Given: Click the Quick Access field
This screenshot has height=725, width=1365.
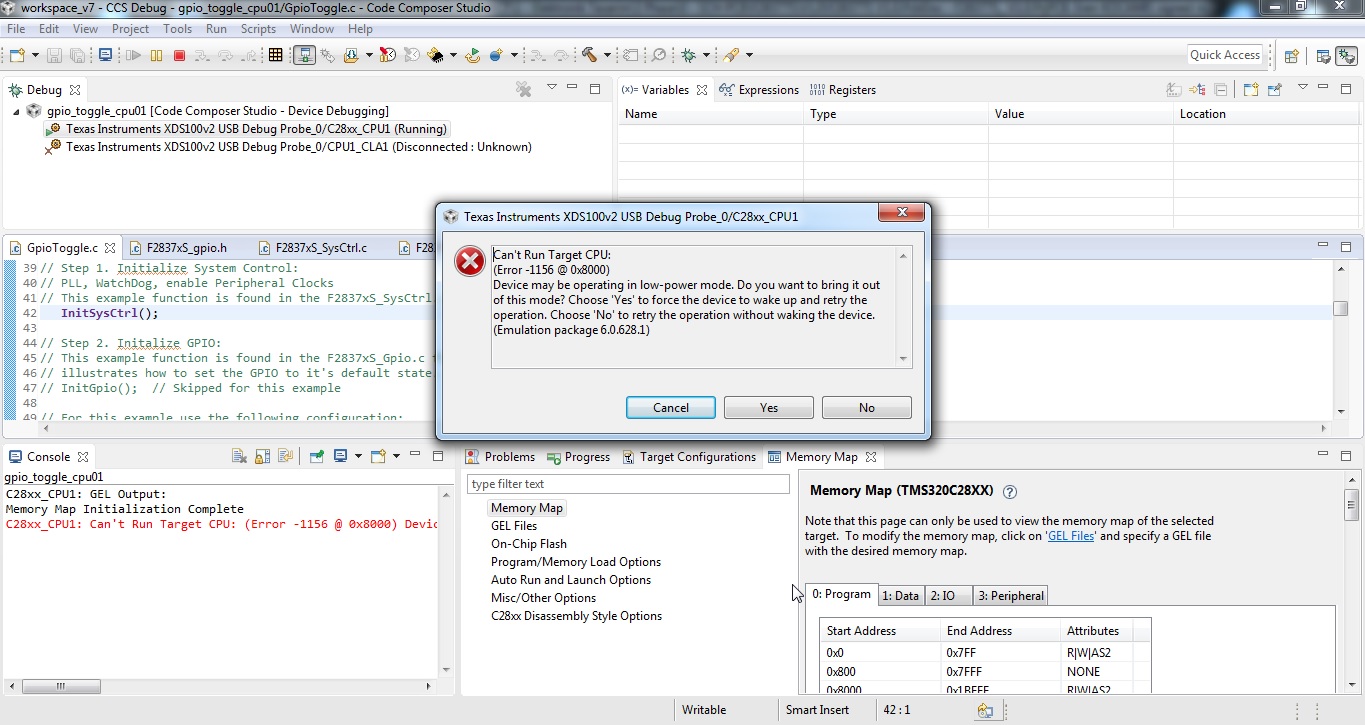Looking at the screenshot, I should pyautogui.click(x=1225, y=55).
